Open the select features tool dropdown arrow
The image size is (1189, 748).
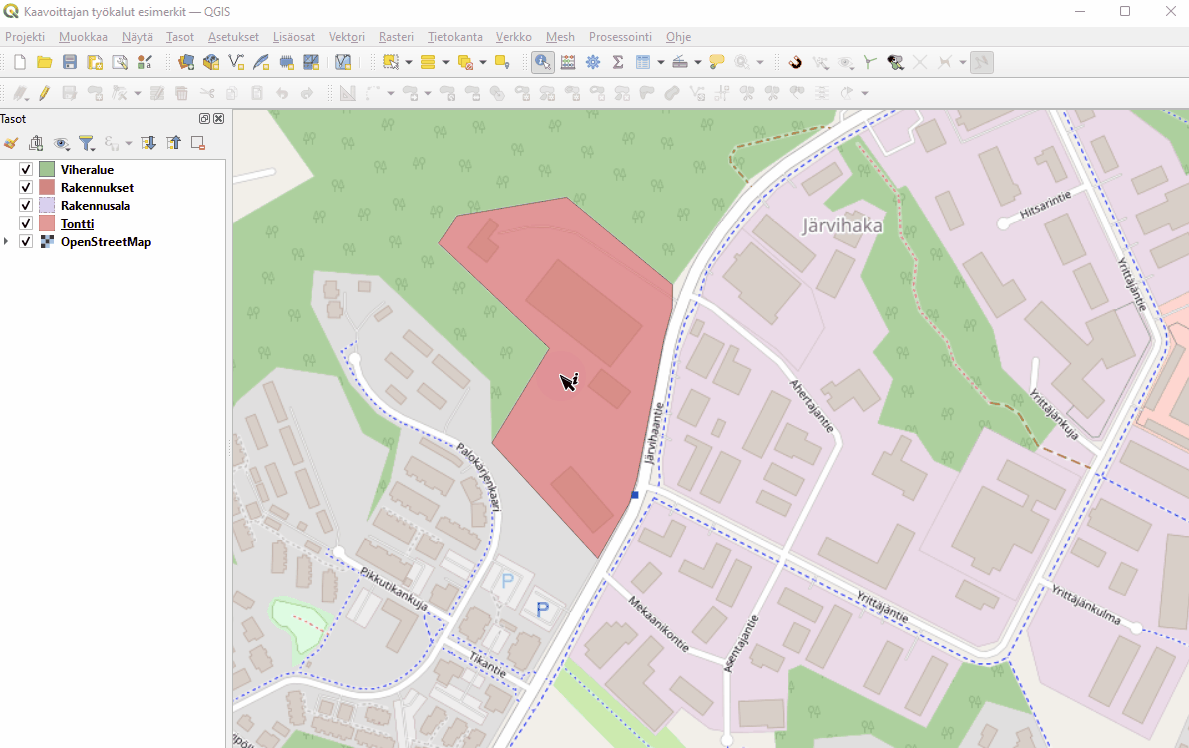pyautogui.click(x=409, y=63)
